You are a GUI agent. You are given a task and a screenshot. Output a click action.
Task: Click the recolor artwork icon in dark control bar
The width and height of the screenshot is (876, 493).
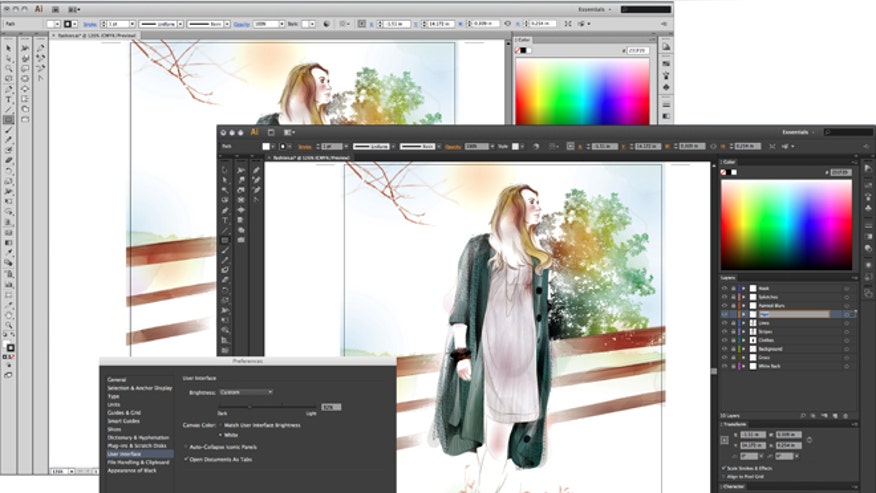click(x=536, y=146)
